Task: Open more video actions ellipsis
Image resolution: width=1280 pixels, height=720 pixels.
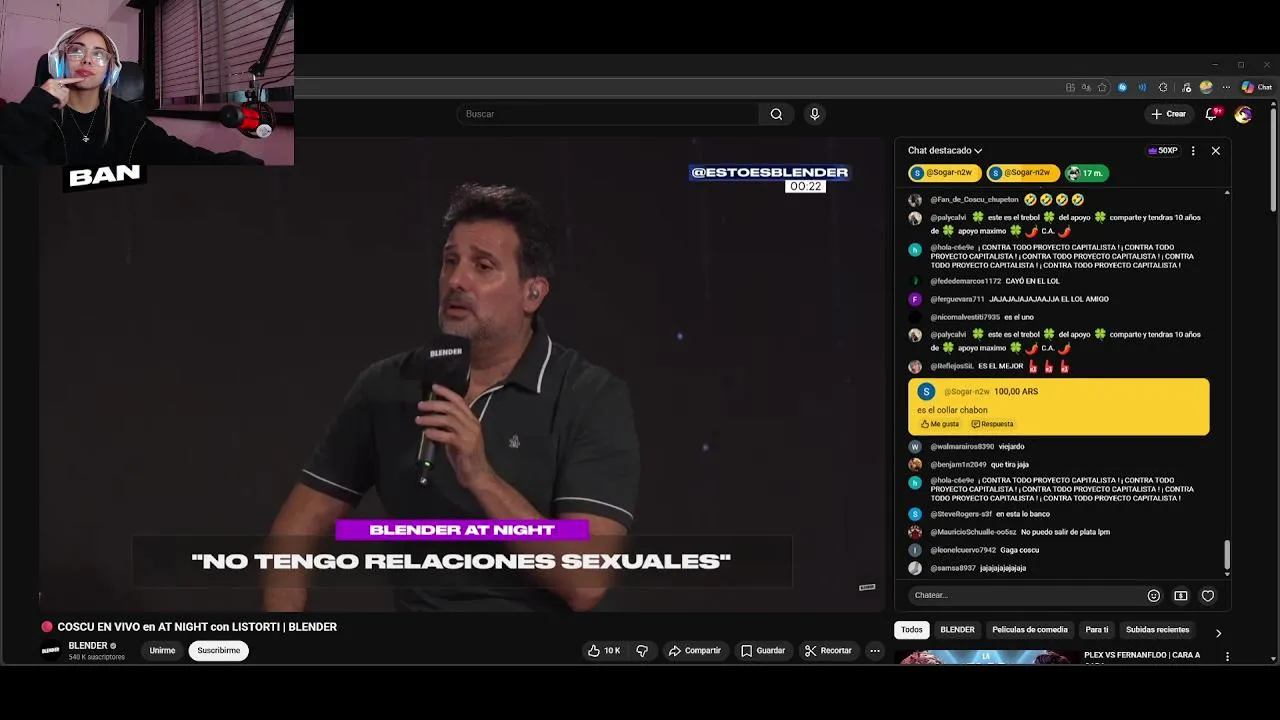Action: (874, 651)
